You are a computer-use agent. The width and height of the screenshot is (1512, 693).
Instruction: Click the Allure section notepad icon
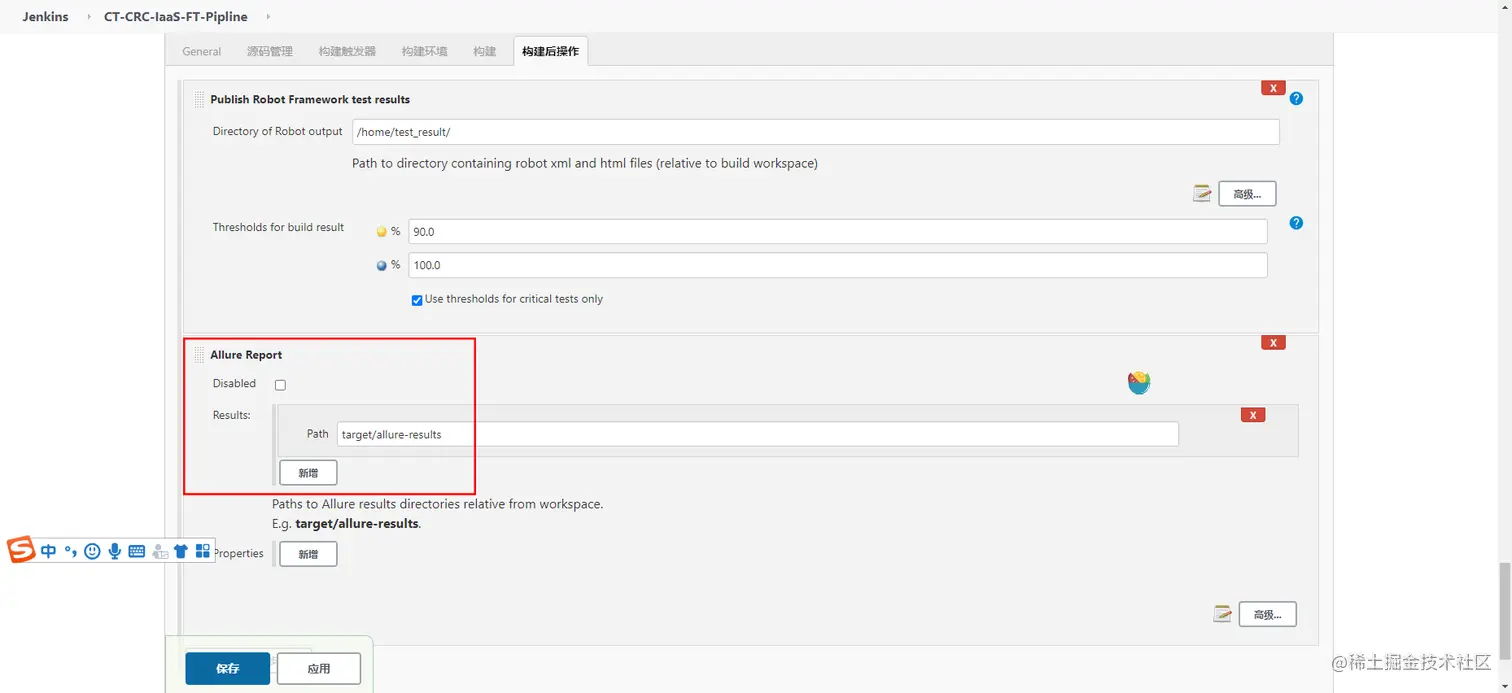tap(1222, 614)
